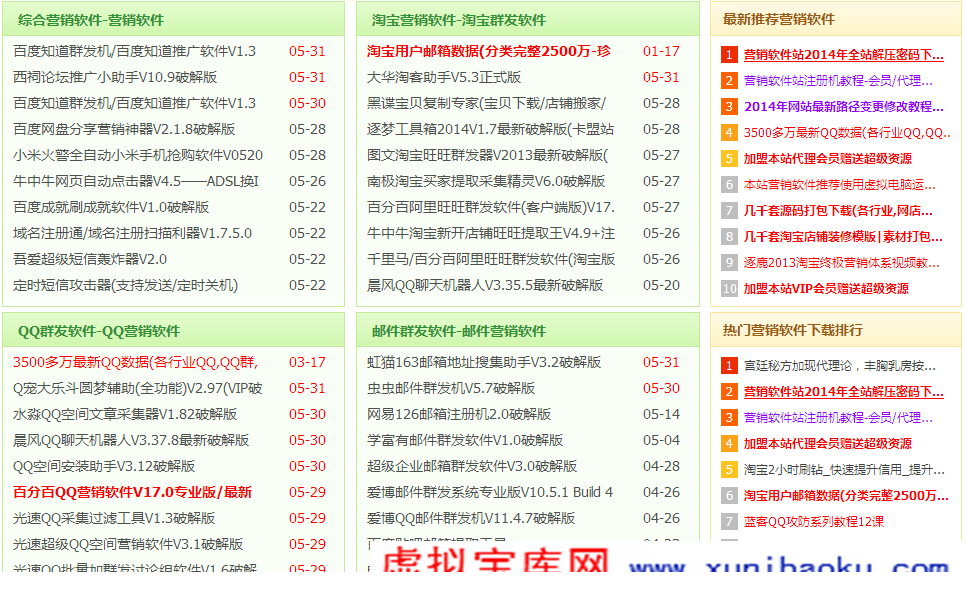Open 营销软件站2014年全站解压密码 in 最新推荐
Screen dimensions: 966x595
tap(843, 55)
